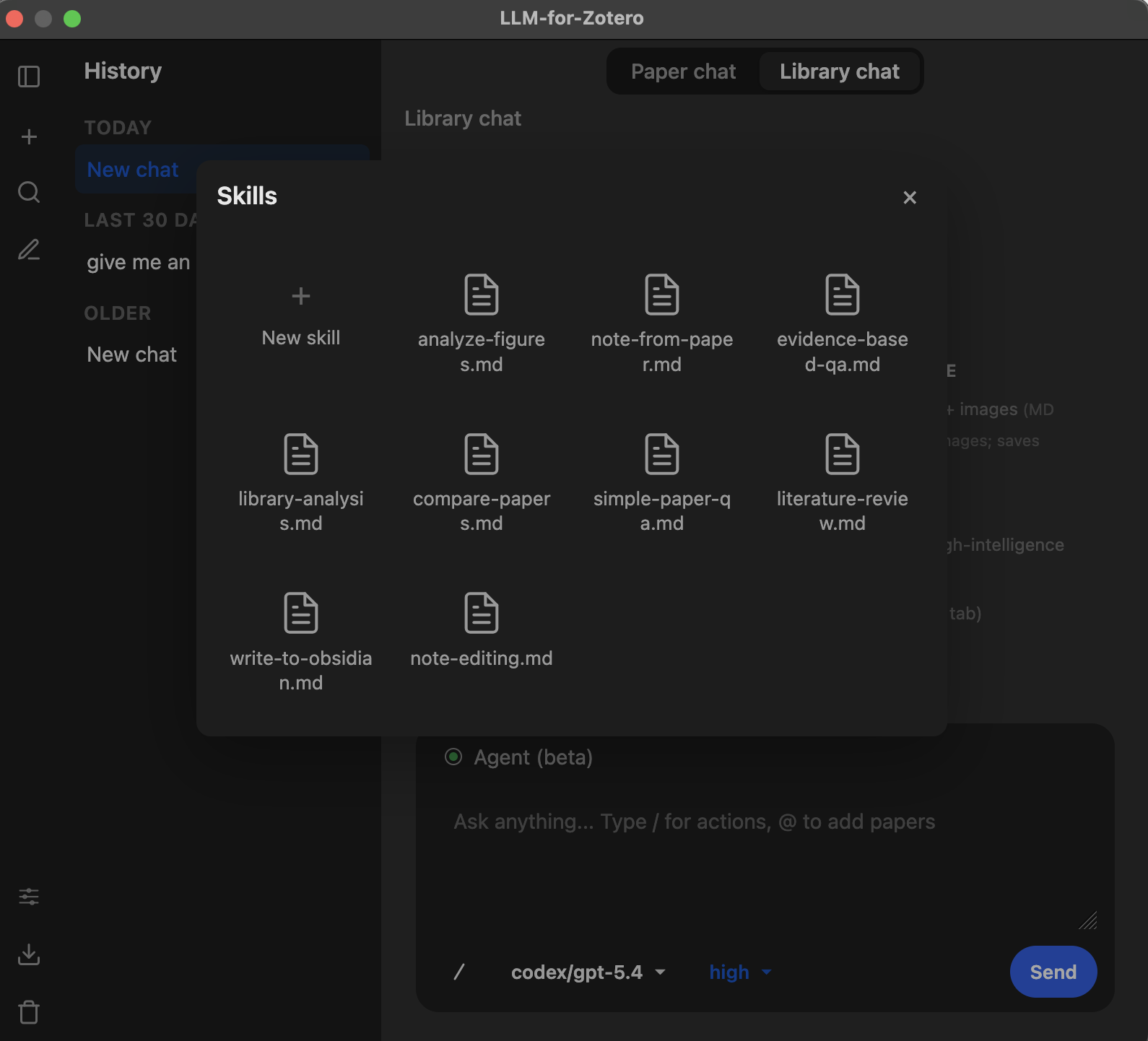Open the analyze-figures.md skill
The width and height of the screenshot is (1148, 1041).
(x=482, y=323)
